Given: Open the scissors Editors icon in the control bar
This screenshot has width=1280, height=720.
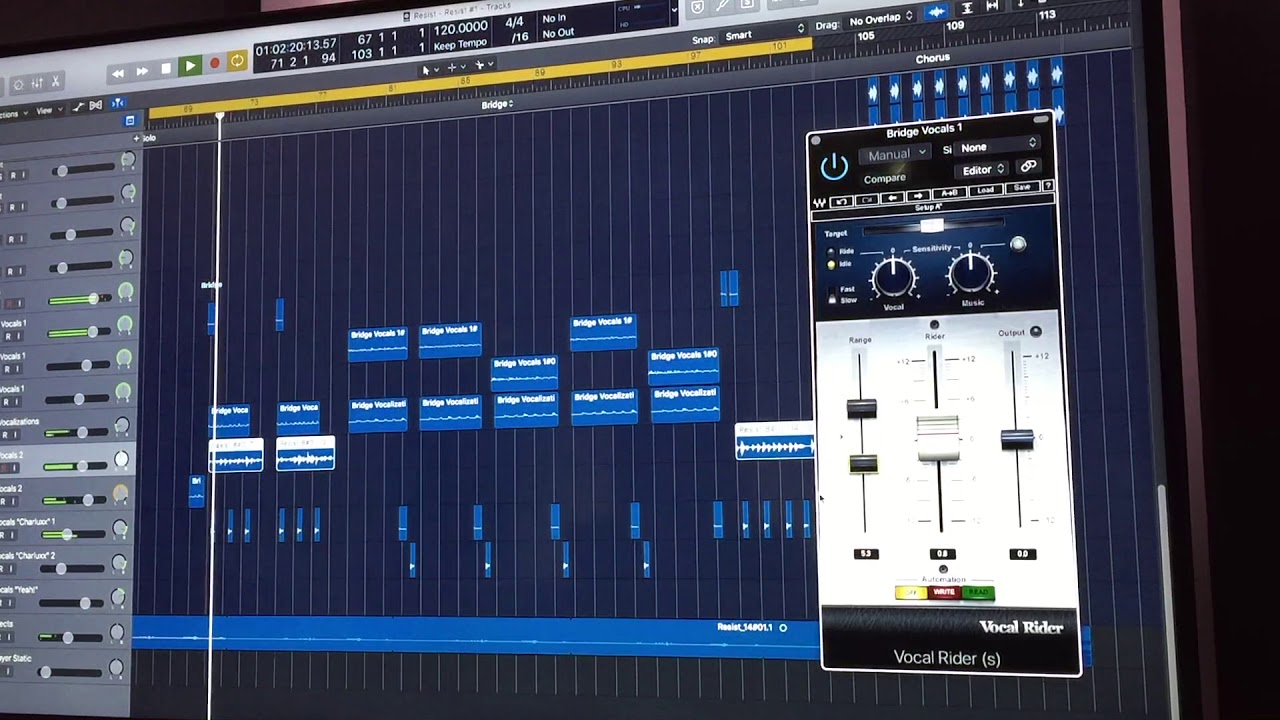Looking at the screenshot, I should coord(56,81).
